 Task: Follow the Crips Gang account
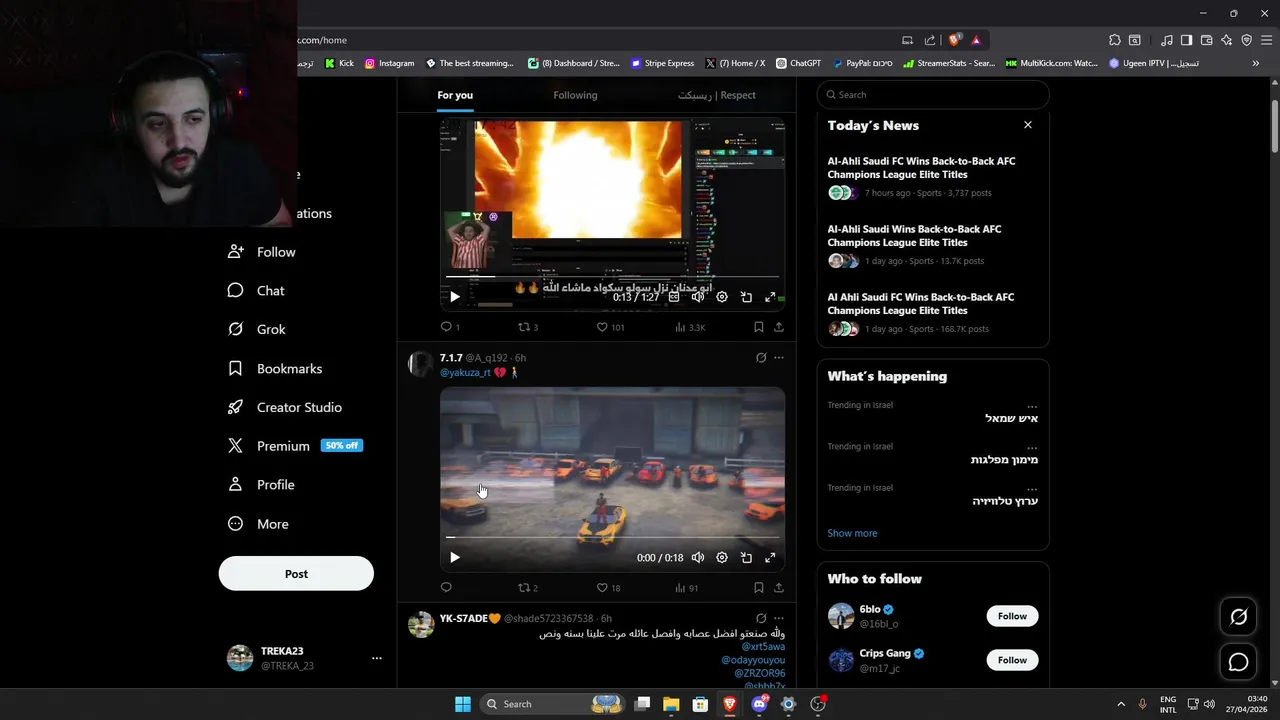tap(1012, 660)
